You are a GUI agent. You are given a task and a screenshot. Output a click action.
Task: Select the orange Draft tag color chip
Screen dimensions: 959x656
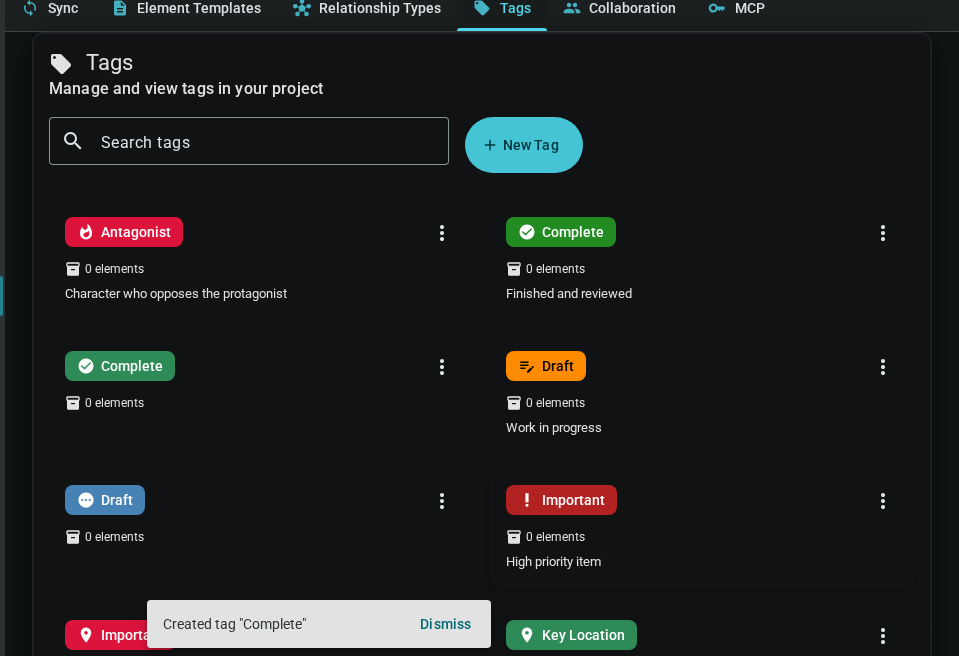(546, 366)
